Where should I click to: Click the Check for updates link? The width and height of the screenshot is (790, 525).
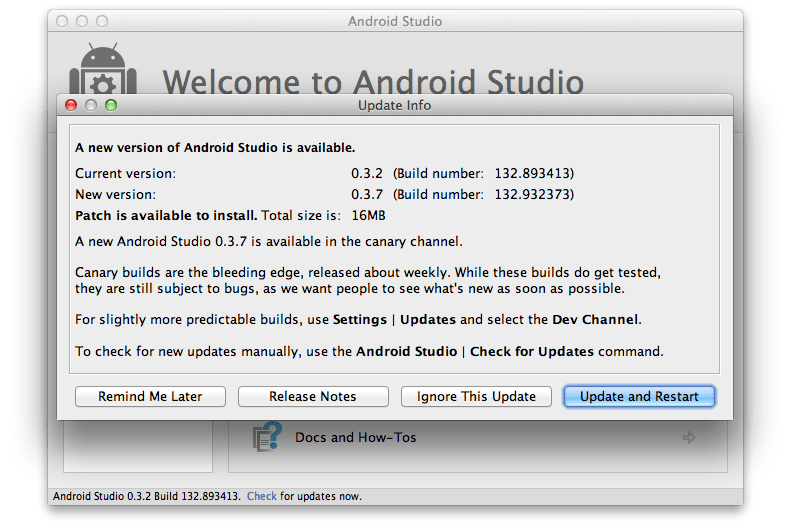[261, 496]
